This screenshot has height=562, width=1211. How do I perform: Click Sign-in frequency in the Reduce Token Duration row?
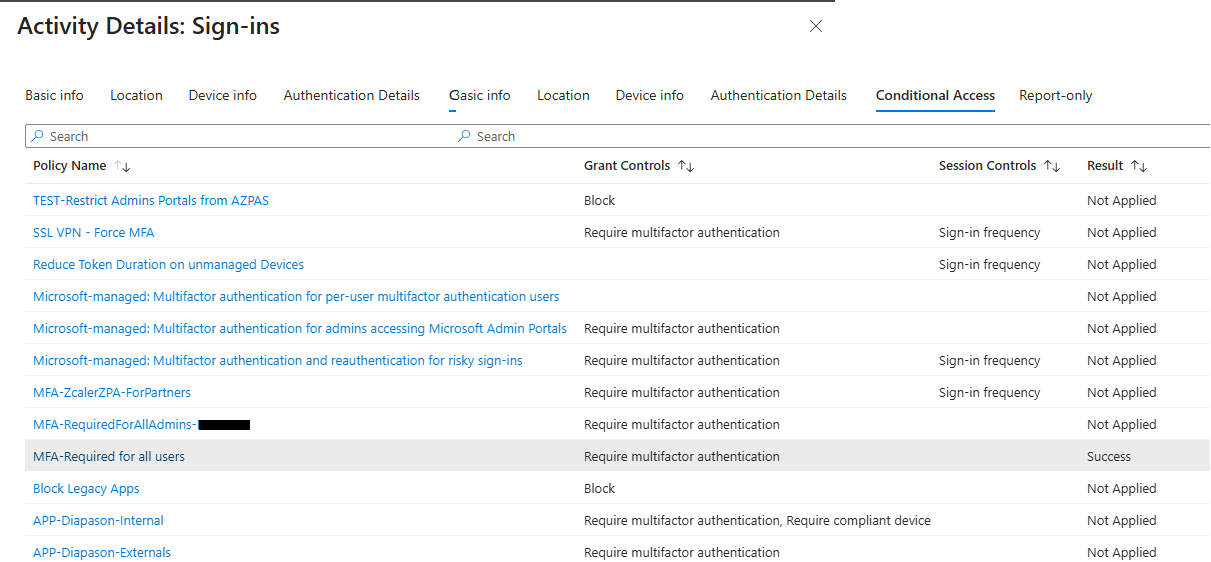point(989,265)
